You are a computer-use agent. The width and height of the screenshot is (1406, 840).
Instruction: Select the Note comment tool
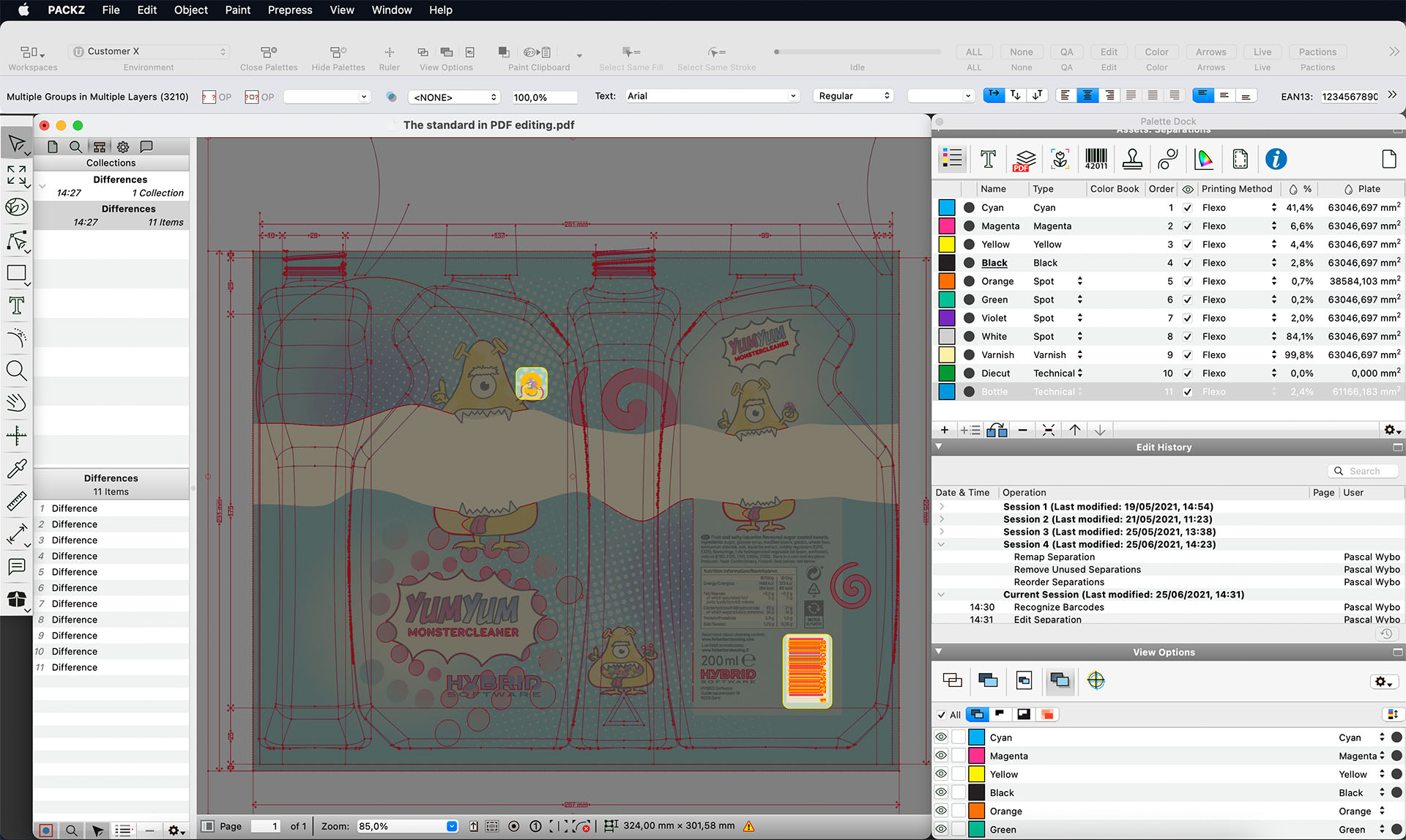click(16, 566)
